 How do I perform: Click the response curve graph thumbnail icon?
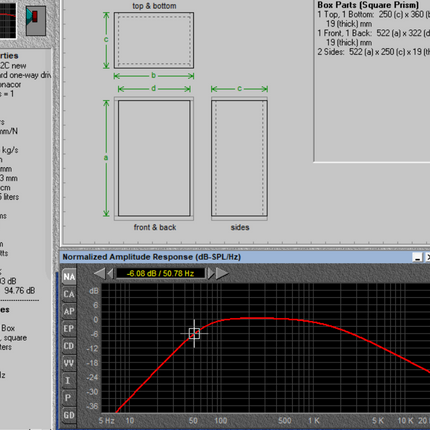(x=8, y=21)
